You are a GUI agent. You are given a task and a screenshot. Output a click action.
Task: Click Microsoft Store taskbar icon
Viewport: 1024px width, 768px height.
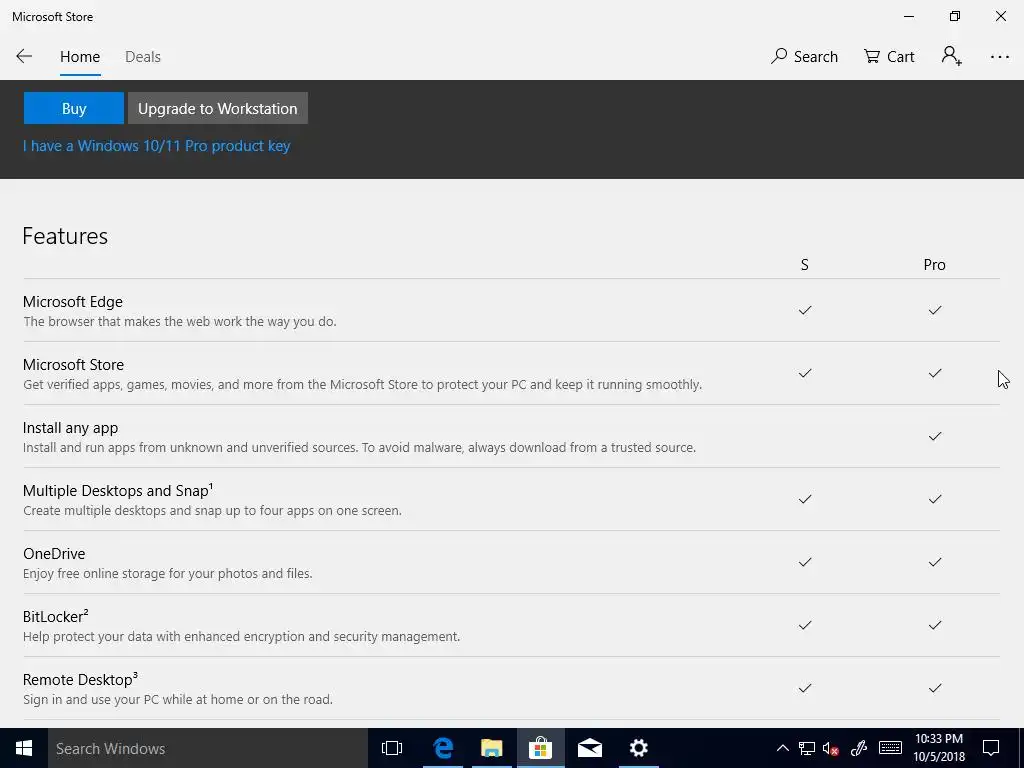pyautogui.click(x=541, y=748)
